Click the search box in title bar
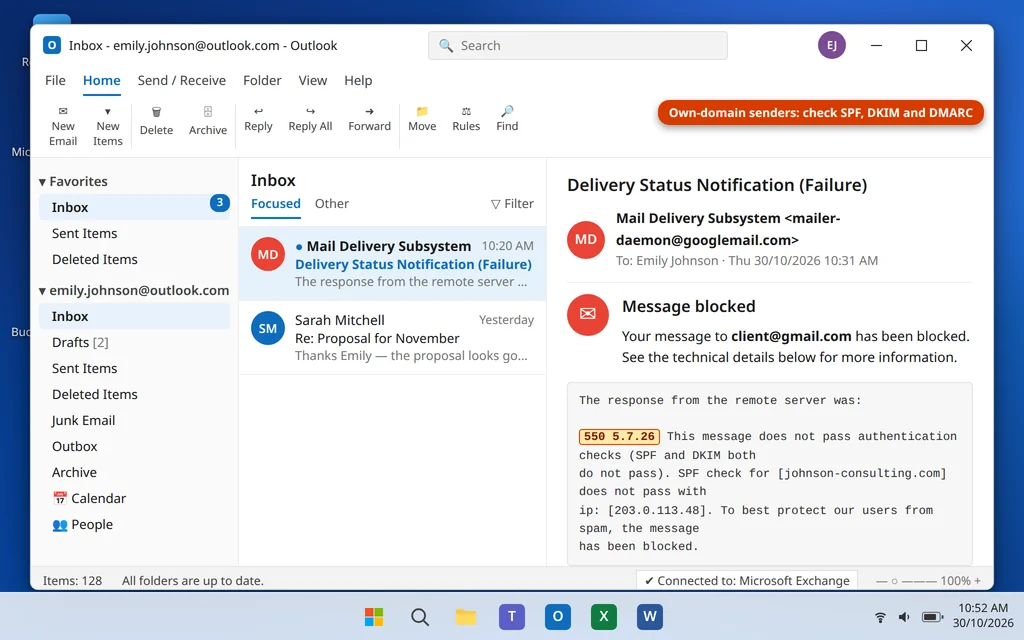The image size is (1024, 640). pyautogui.click(x=577, y=45)
